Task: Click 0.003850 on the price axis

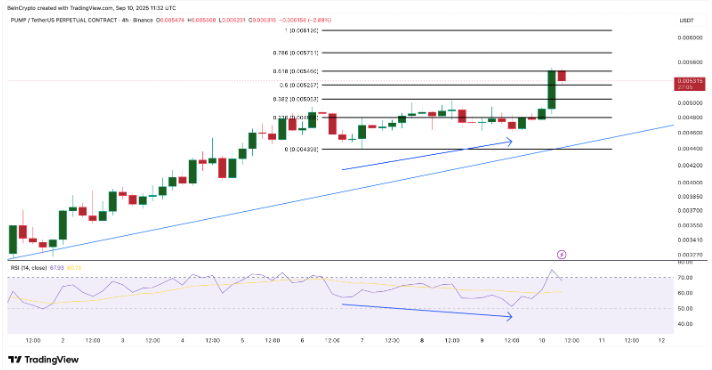Action: tap(690, 197)
